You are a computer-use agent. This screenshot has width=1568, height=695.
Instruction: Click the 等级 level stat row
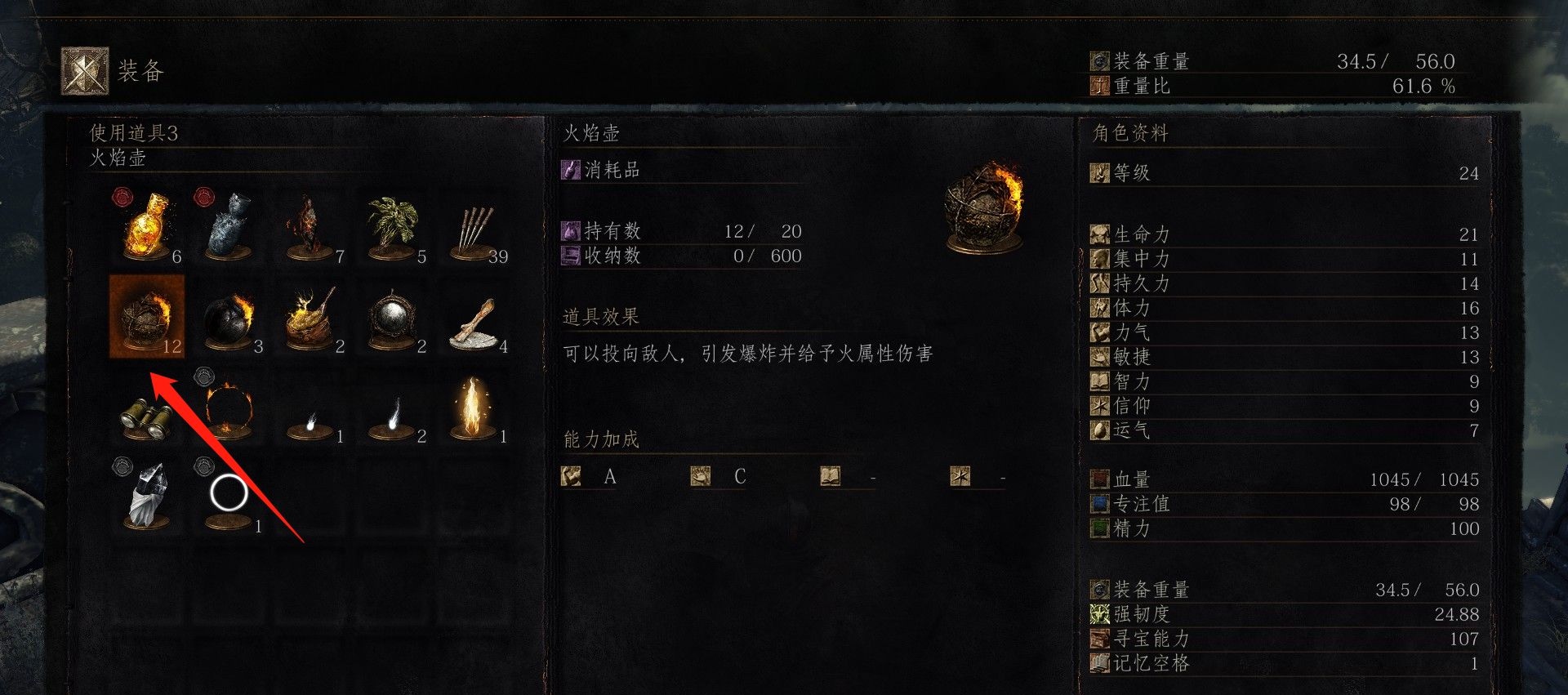coord(1285,173)
